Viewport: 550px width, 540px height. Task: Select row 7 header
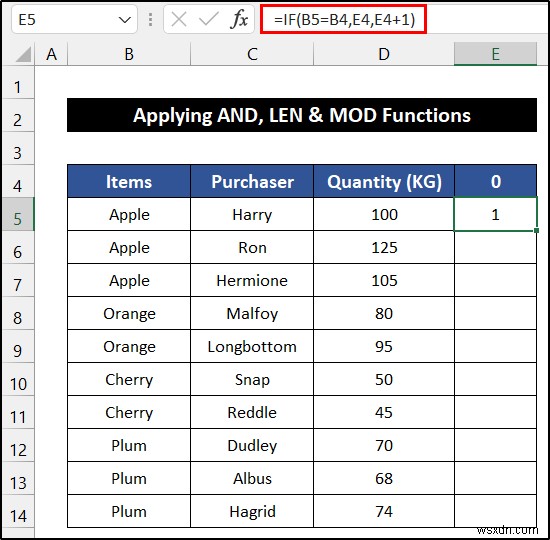coord(18,280)
